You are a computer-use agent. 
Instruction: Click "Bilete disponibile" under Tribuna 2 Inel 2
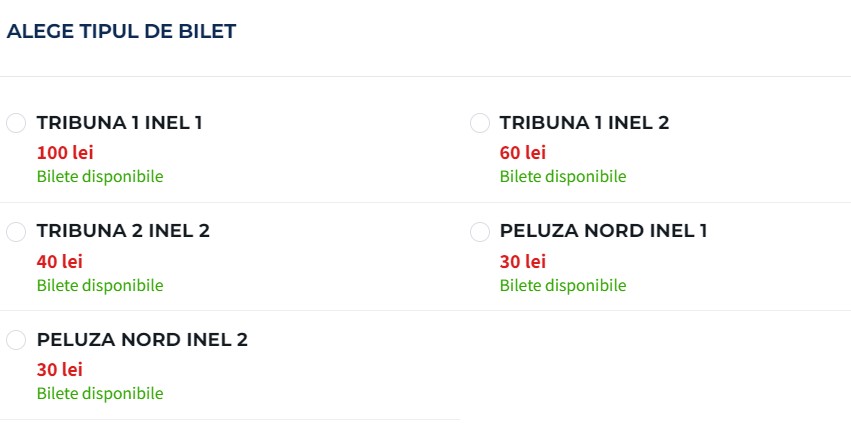(x=100, y=285)
